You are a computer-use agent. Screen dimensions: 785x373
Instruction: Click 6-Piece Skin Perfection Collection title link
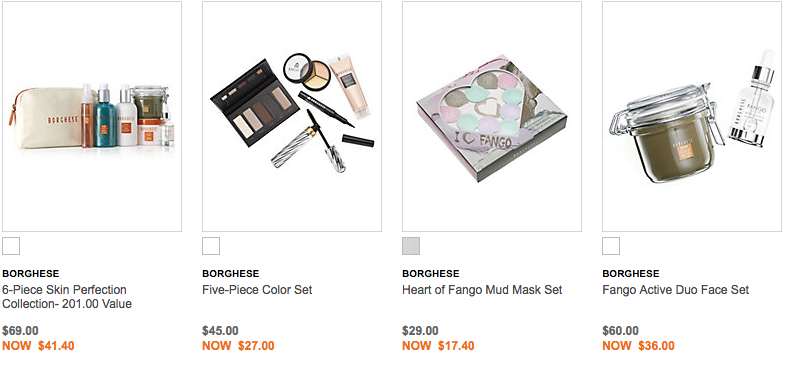(x=67, y=296)
